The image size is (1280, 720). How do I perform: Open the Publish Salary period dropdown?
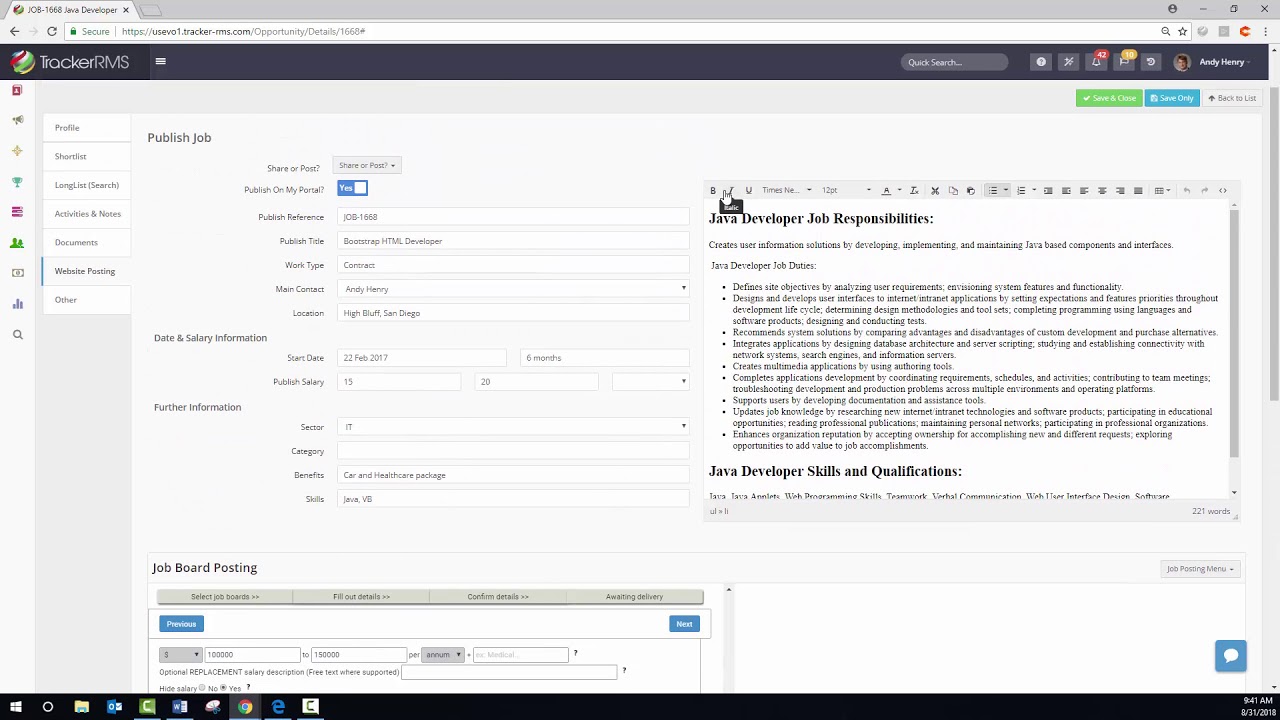coord(651,381)
